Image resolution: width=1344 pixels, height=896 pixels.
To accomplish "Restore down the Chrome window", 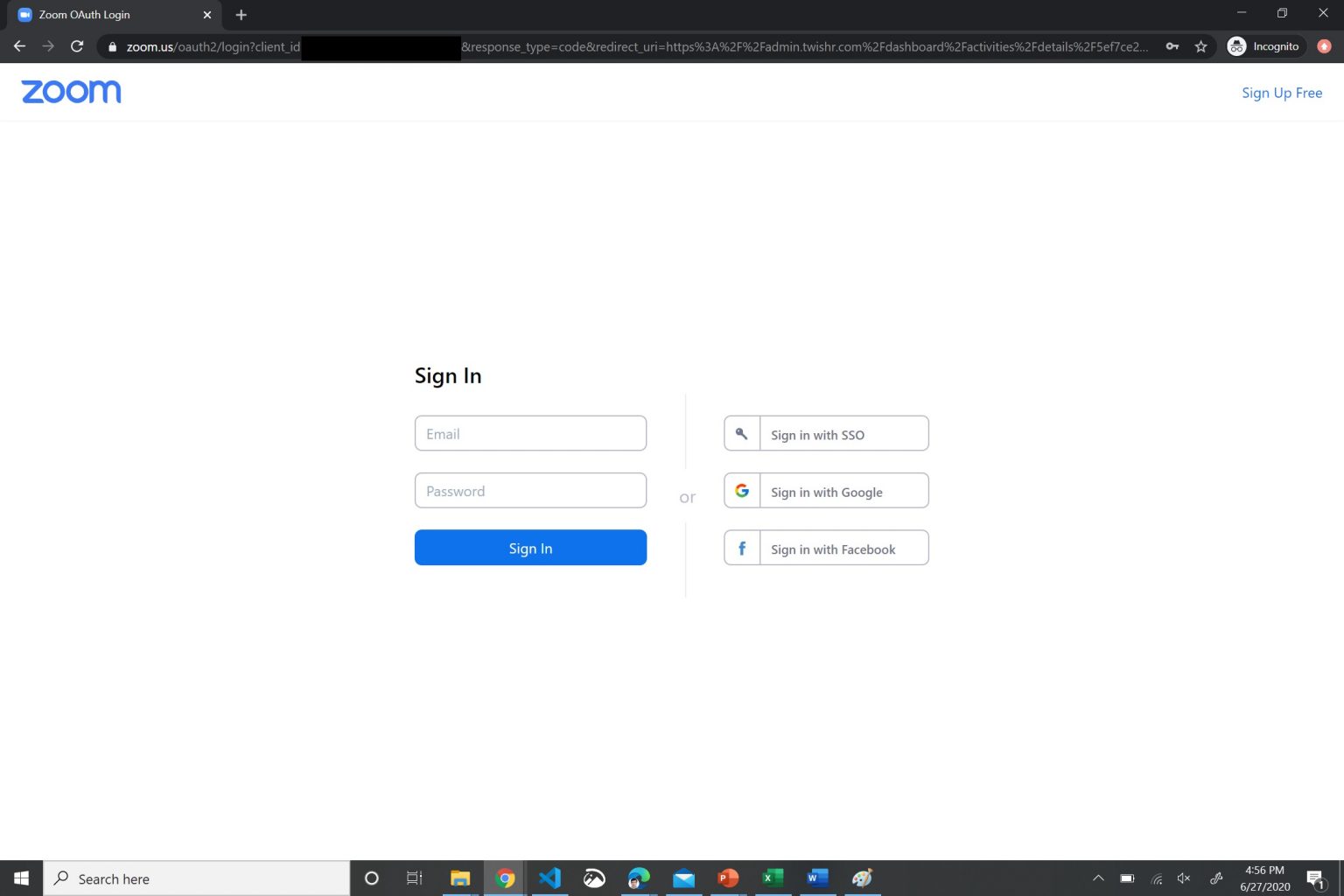I will click(x=1282, y=13).
